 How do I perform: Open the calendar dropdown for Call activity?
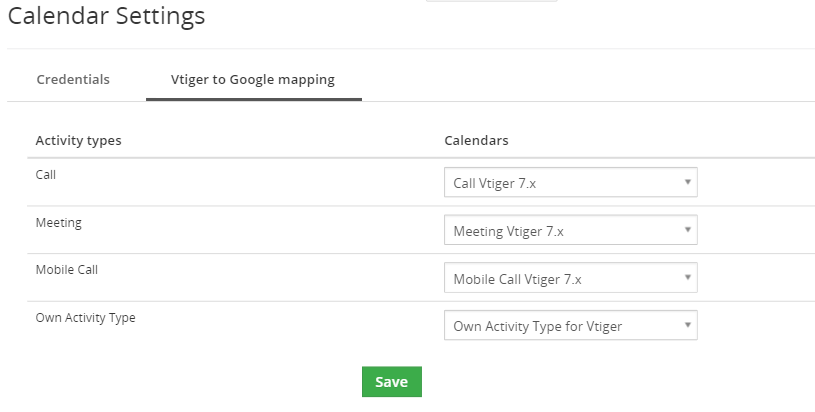[x=571, y=182]
